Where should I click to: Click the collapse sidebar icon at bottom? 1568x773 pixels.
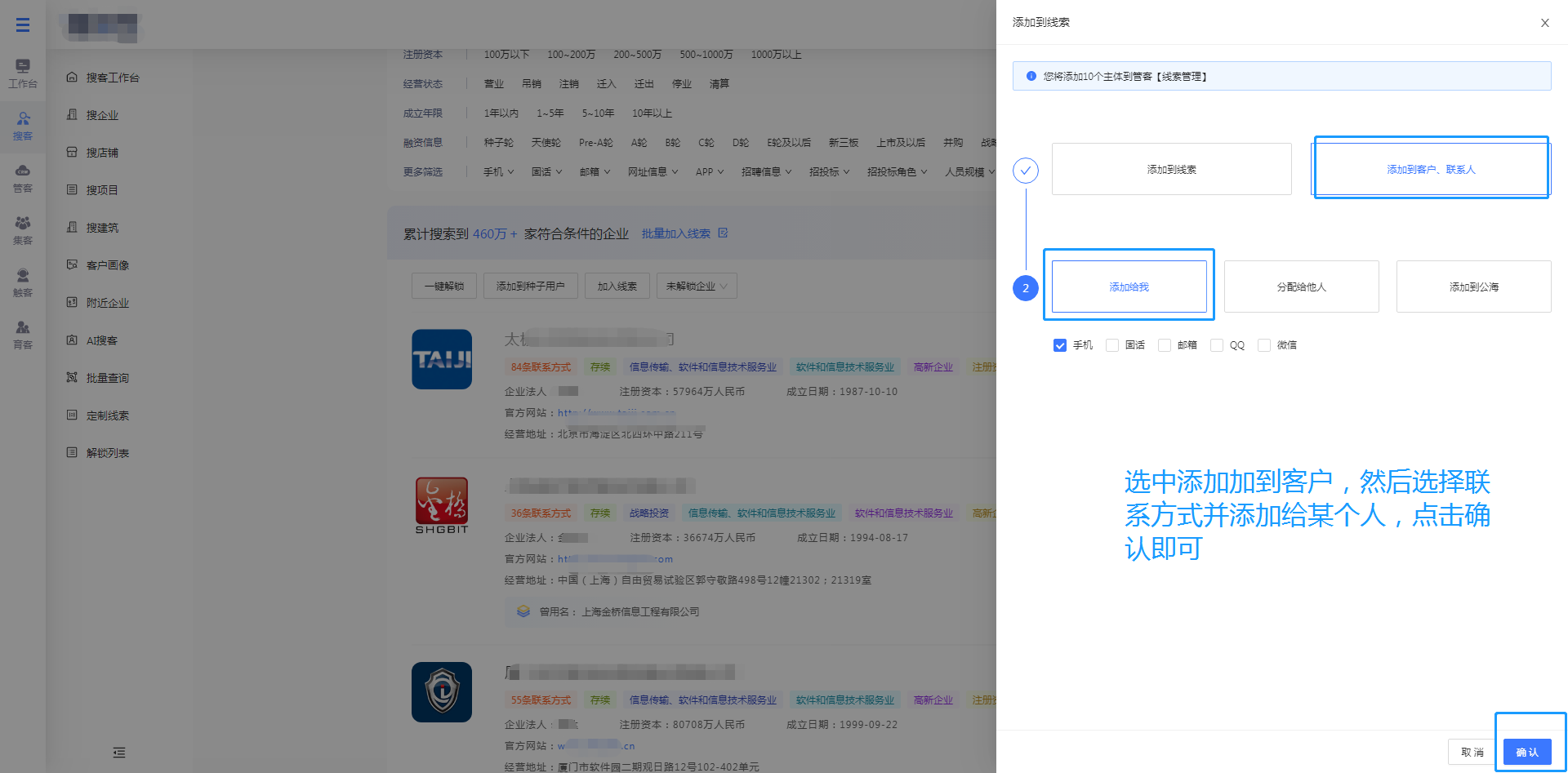(119, 753)
